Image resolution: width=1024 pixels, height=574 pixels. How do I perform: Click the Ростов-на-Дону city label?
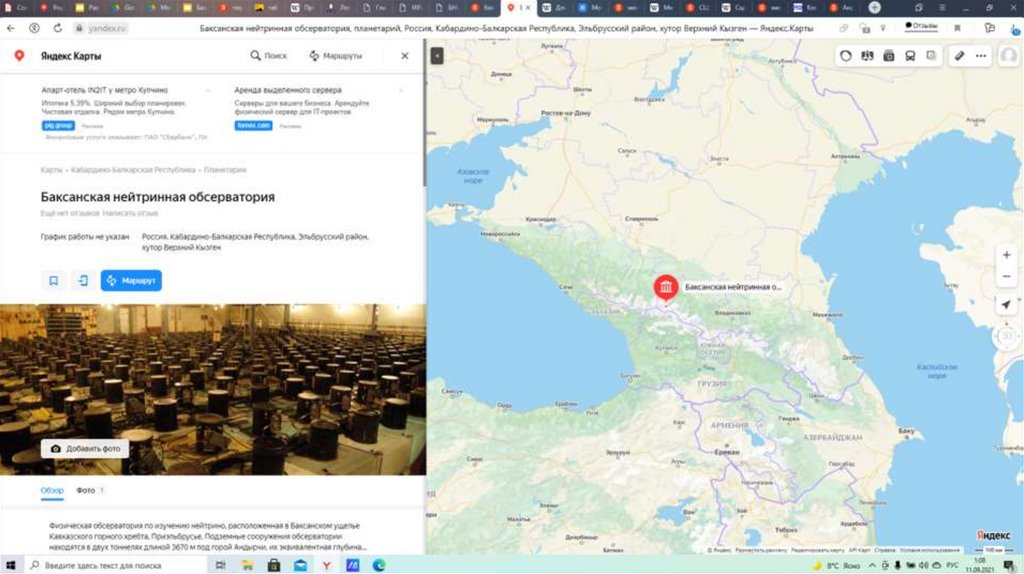tap(566, 113)
